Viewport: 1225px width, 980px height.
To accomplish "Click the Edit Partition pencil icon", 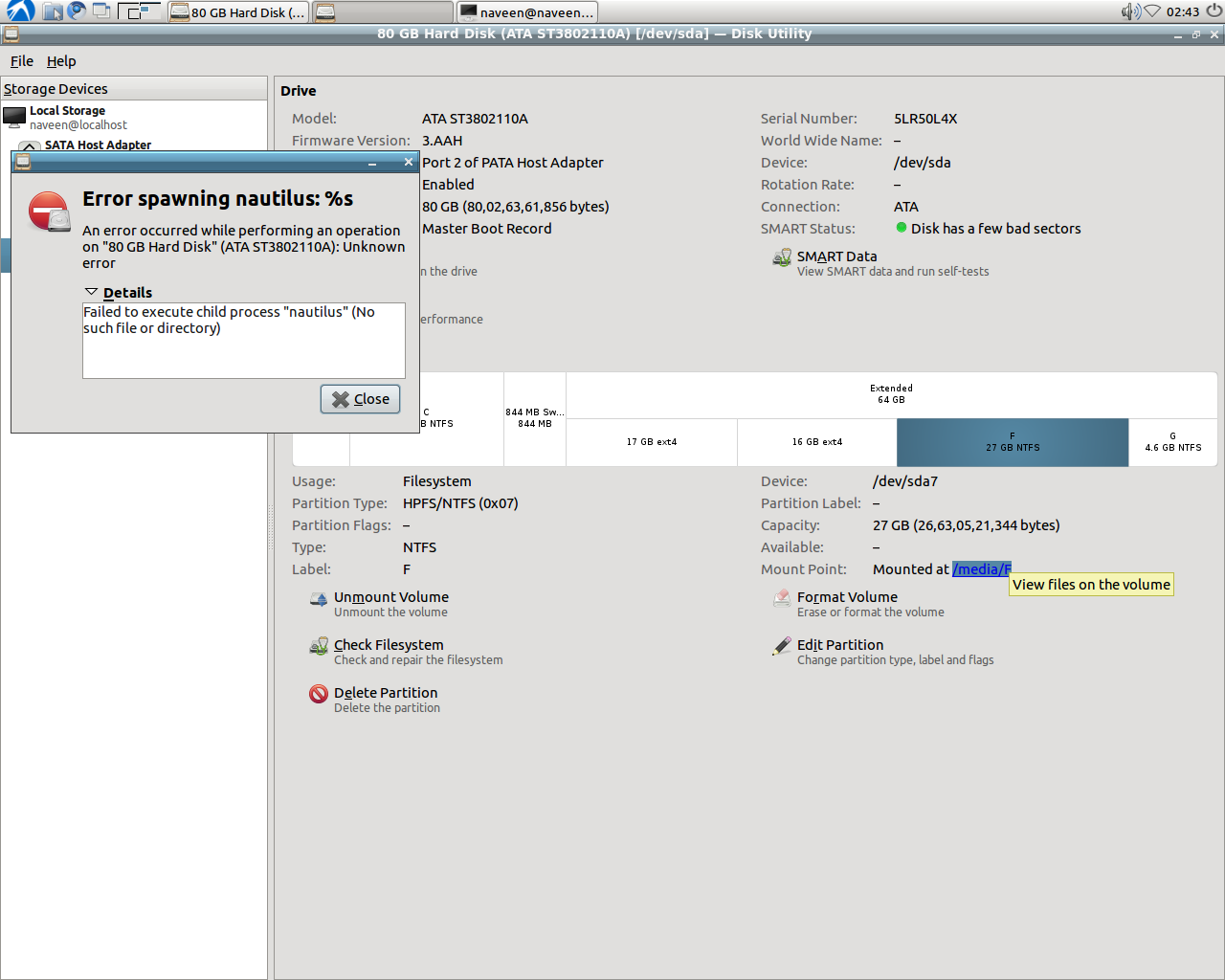I will tap(782, 647).
